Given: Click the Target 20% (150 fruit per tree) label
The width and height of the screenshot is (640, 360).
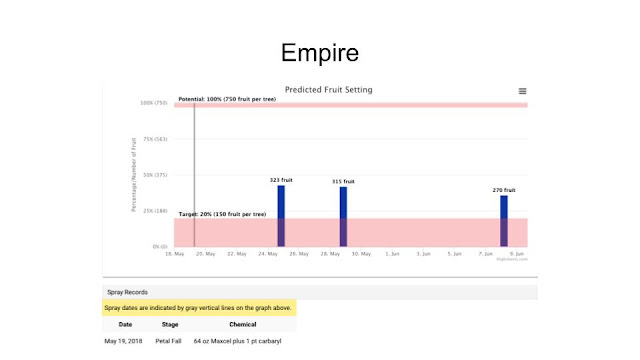Looking at the screenshot, I should pyautogui.click(x=222, y=214).
